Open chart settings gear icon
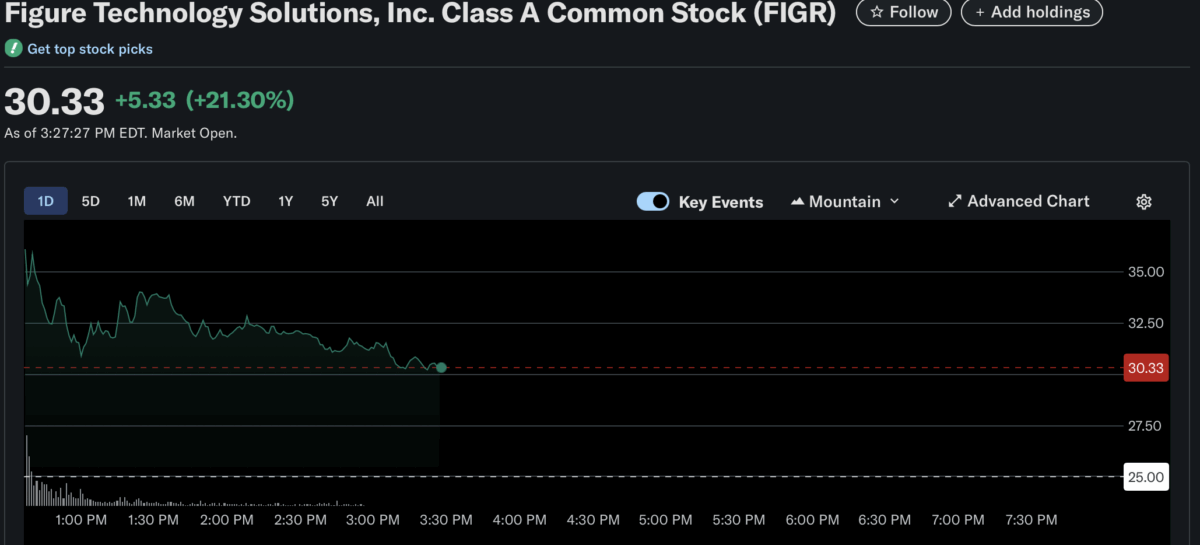The height and width of the screenshot is (545, 1200). pos(1144,202)
